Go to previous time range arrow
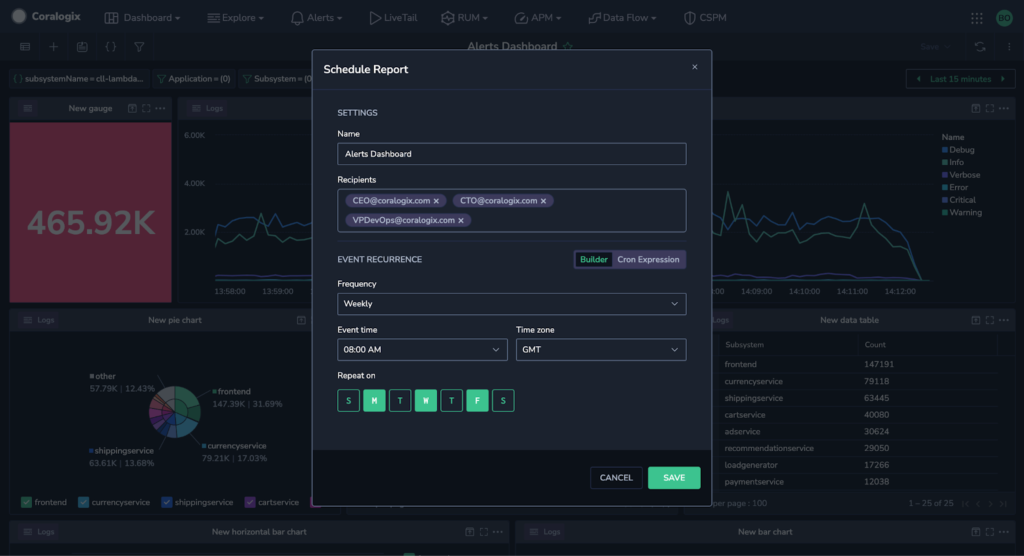The width and height of the screenshot is (1024, 556). point(919,79)
